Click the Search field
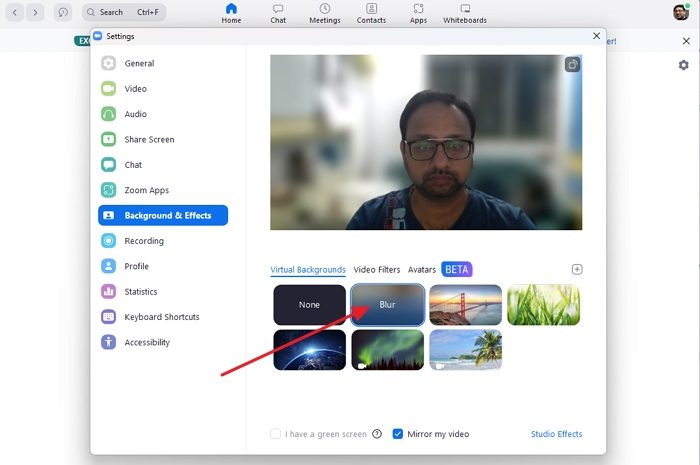This screenshot has height=465, width=700. [x=124, y=12]
